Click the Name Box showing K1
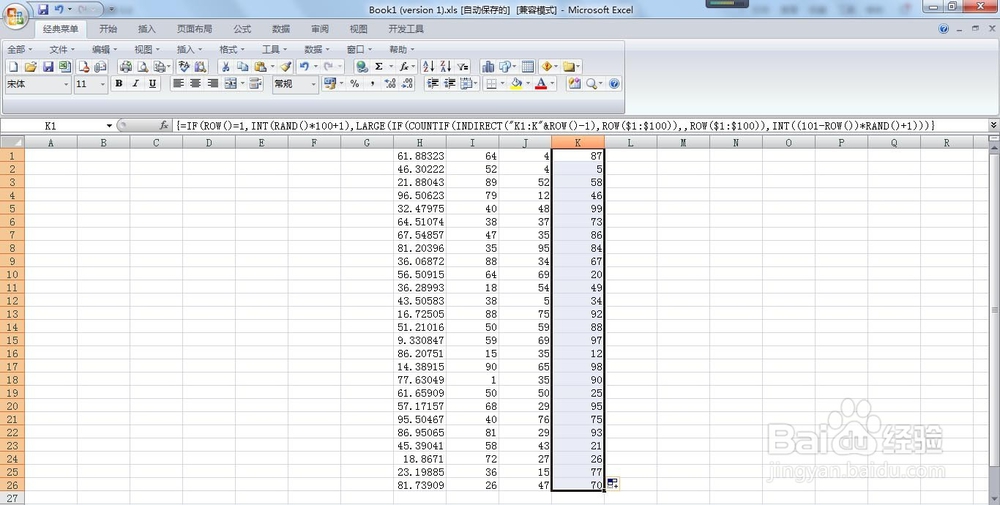Screen dimensions: 1000x505 tap(51, 126)
